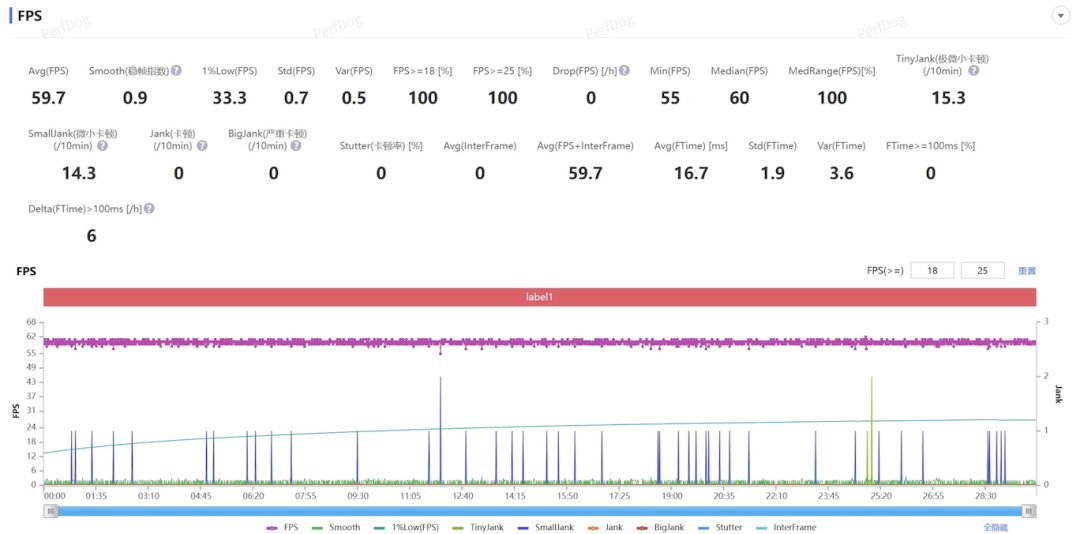
Task: Click info icon beside Delta(FTime)>100ms
Action: pos(149,209)
